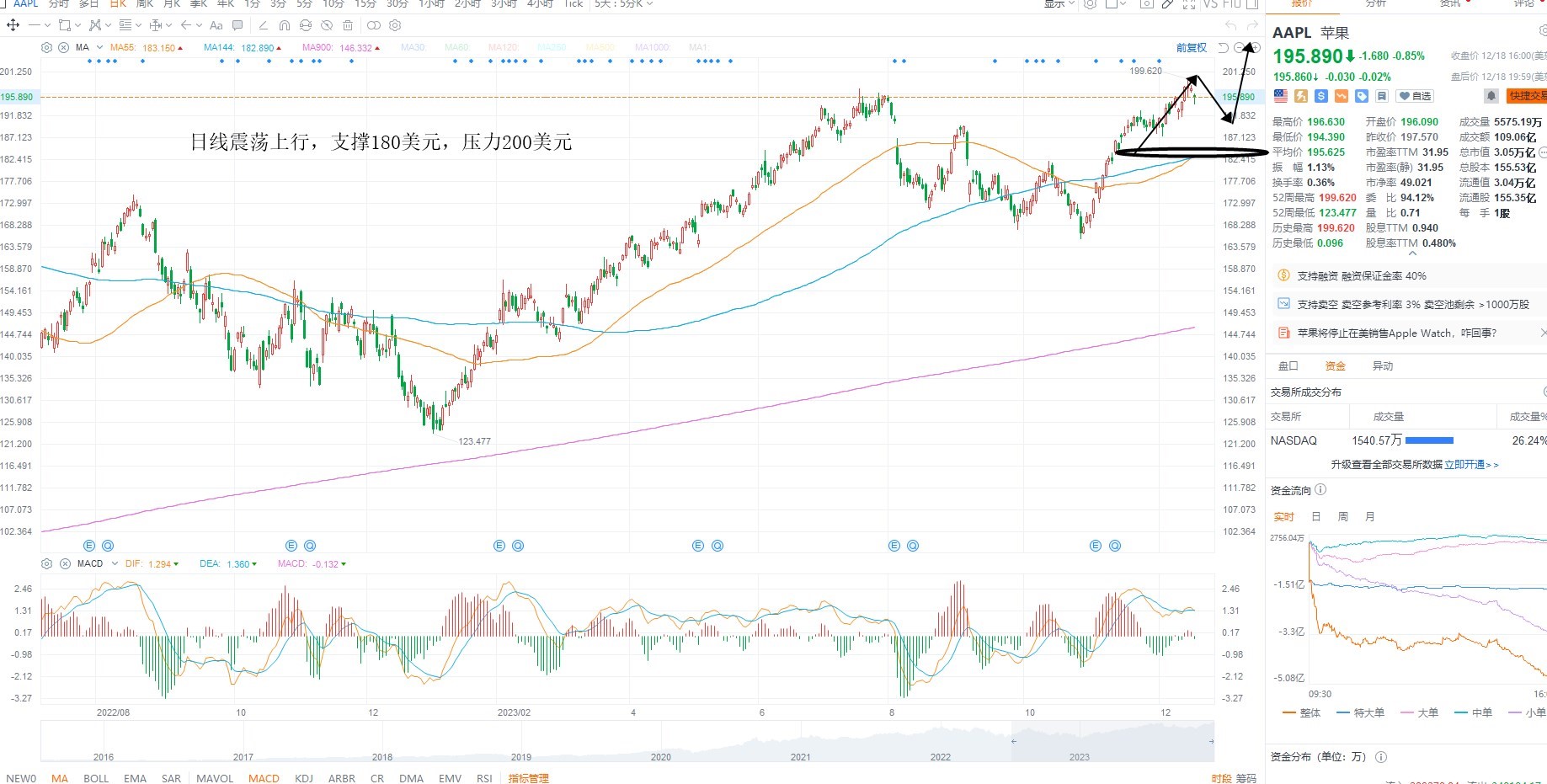Expand the 5天:5分K period dropdown
Screen dimensions: 1547x784
623,4
